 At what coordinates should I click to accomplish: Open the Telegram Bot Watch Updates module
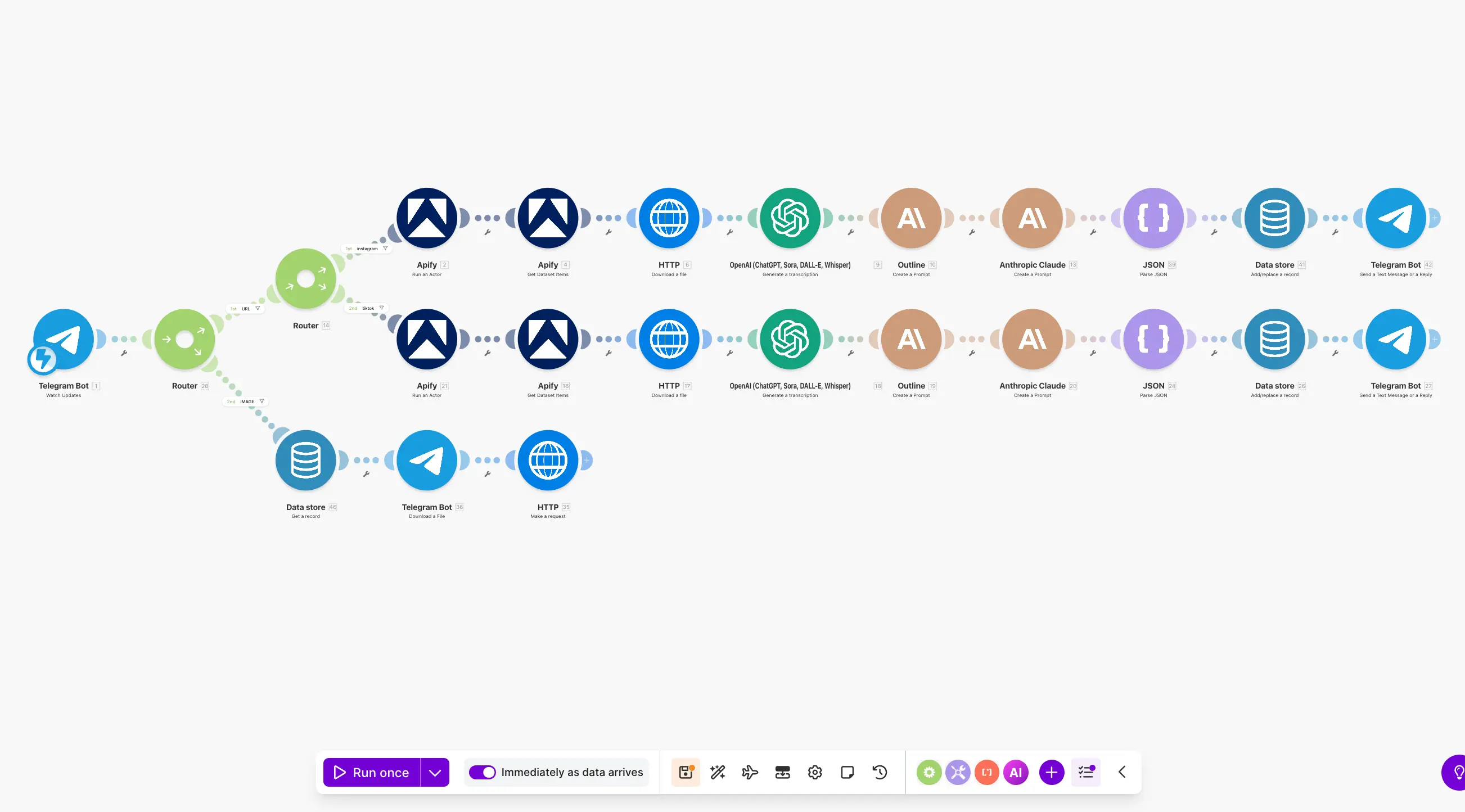coord(64,339)
